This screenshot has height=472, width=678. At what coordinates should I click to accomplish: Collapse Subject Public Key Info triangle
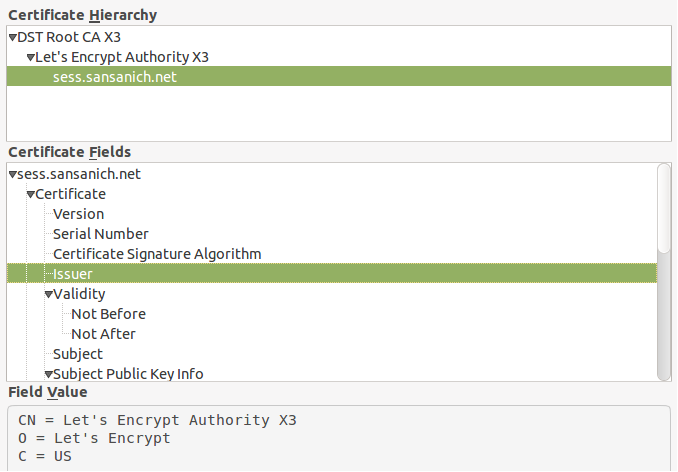(49, 375)
